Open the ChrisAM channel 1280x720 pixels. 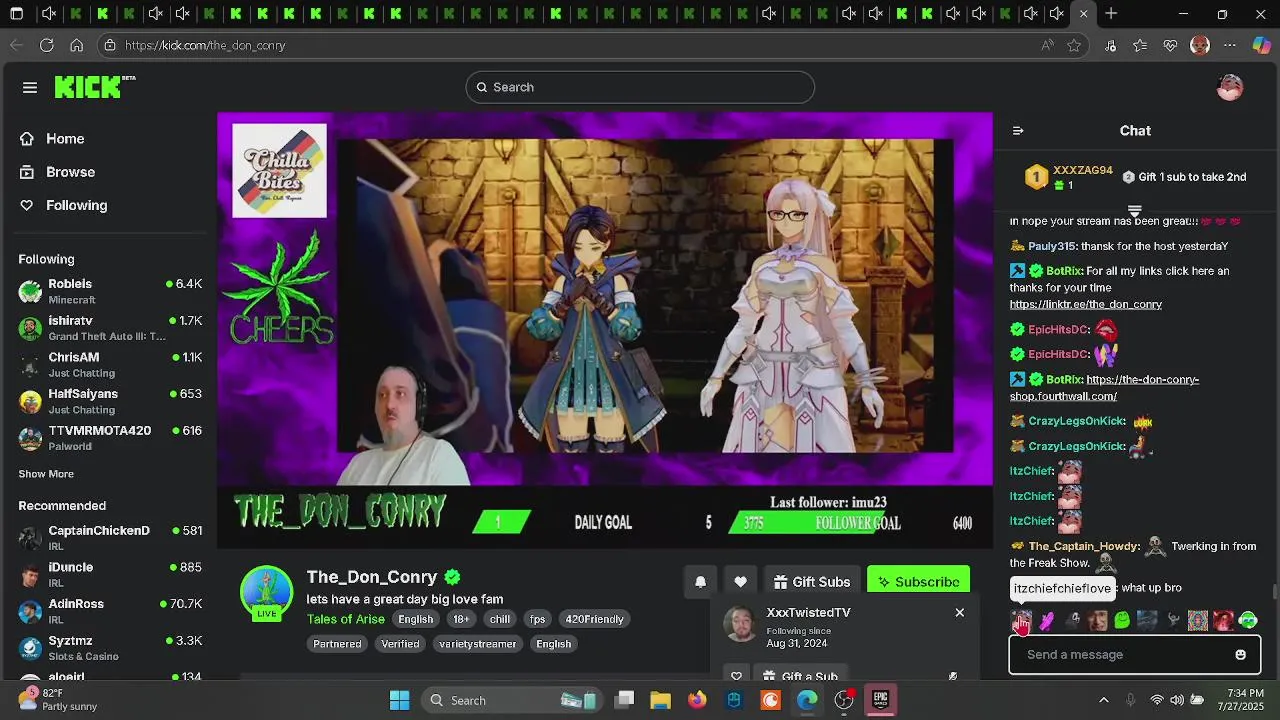(110, 364)
